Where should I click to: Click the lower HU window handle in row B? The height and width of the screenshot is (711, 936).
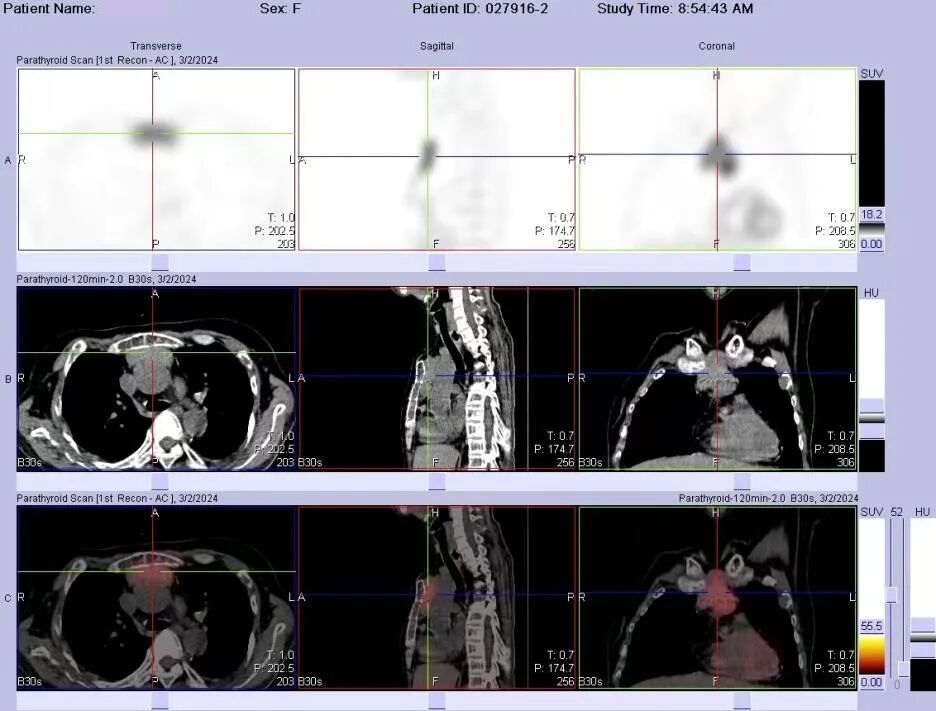point(872,431)
